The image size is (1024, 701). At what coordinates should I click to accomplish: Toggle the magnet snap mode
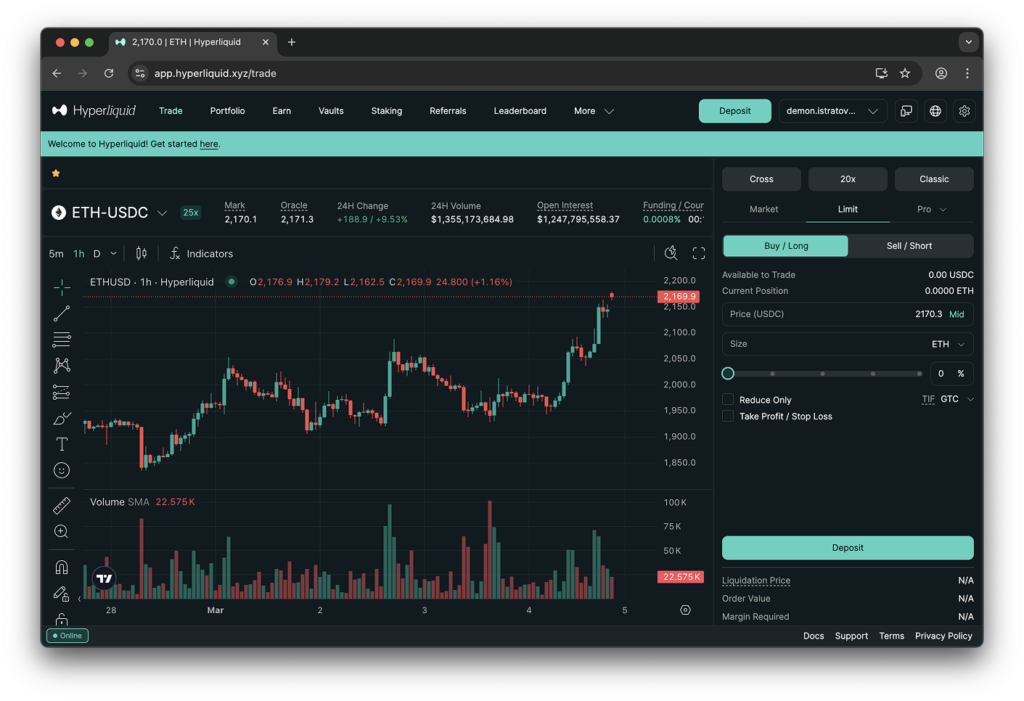coord(61,567)
